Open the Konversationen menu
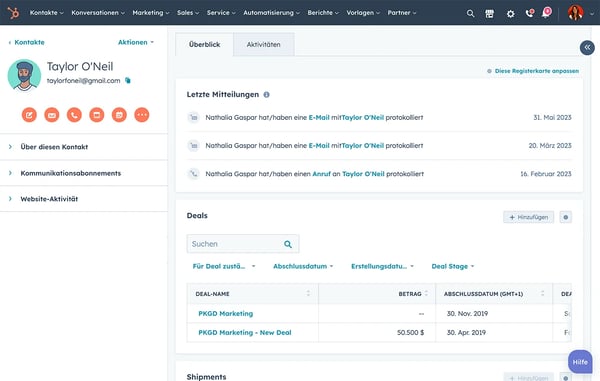 click(98, 13)
